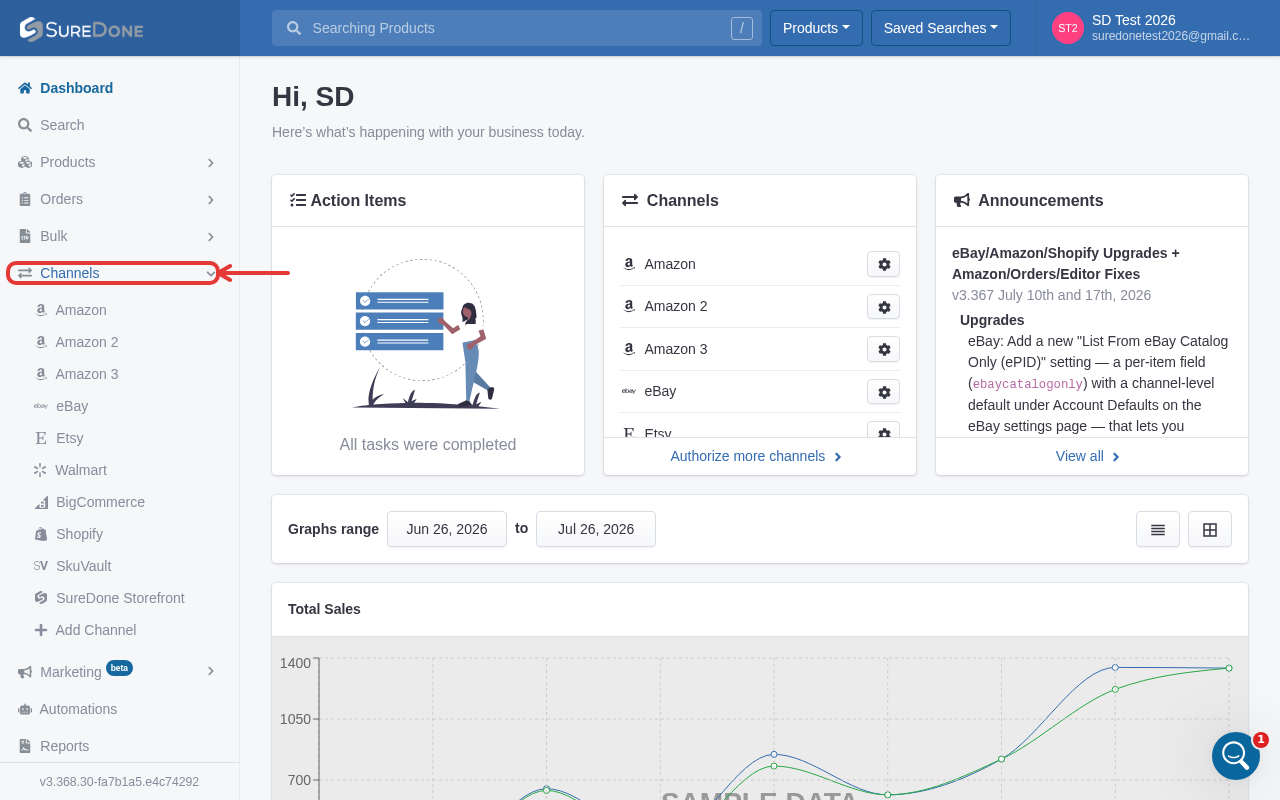The width and height of the screenshot is (1280, 800).
Task: Click the chat notification badge showing 1
Action: pyautogui.click(x=1260, y=740)
